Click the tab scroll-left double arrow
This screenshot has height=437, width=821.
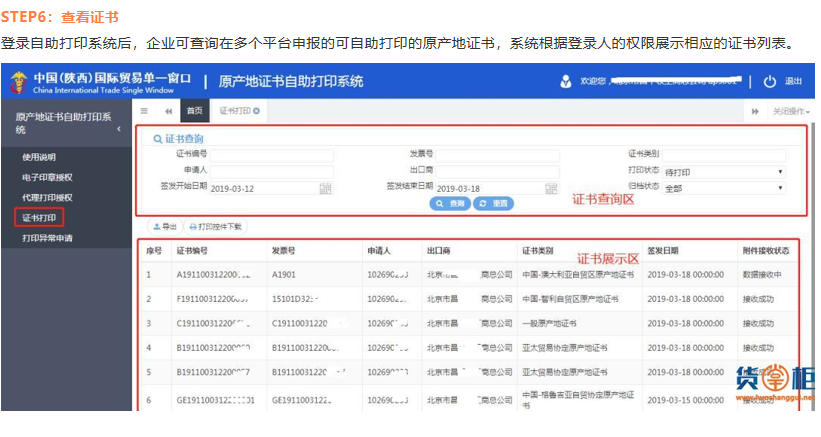point(167,110)
